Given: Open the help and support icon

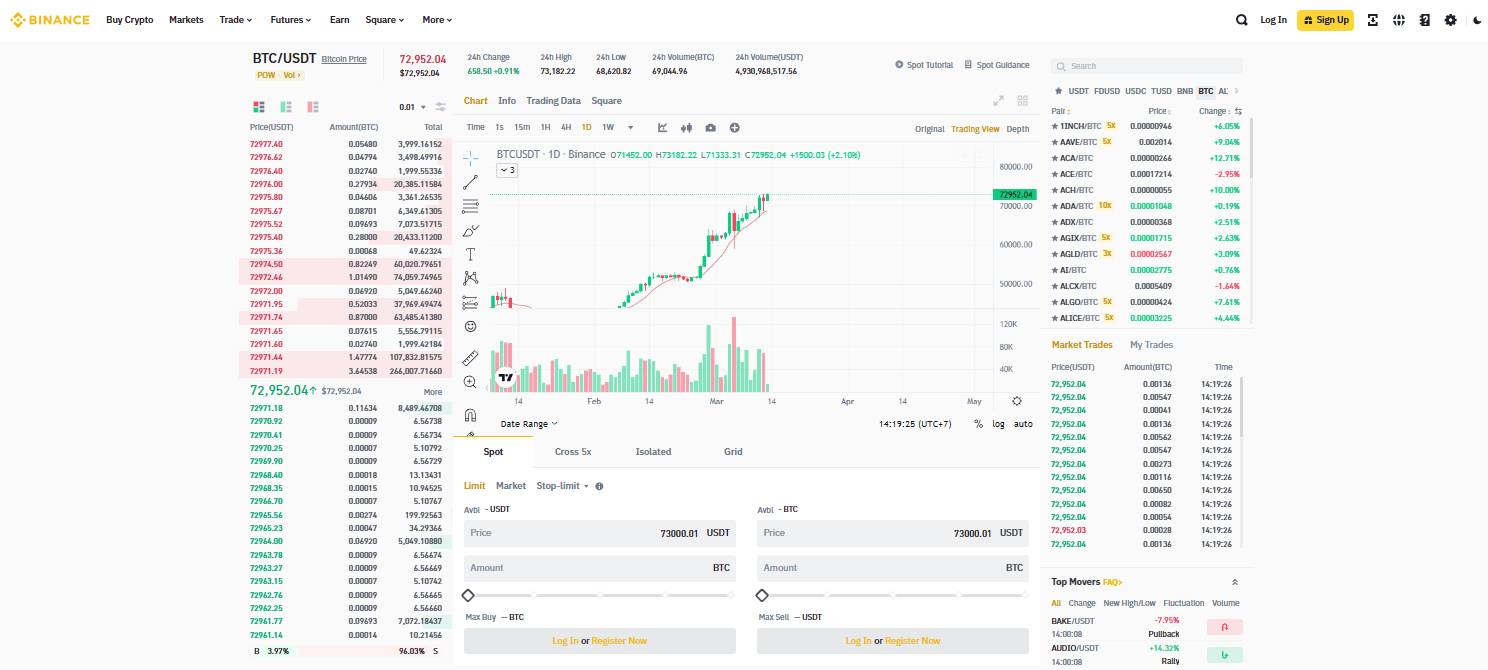Looking at the screenshot, I should [1425, 20].
